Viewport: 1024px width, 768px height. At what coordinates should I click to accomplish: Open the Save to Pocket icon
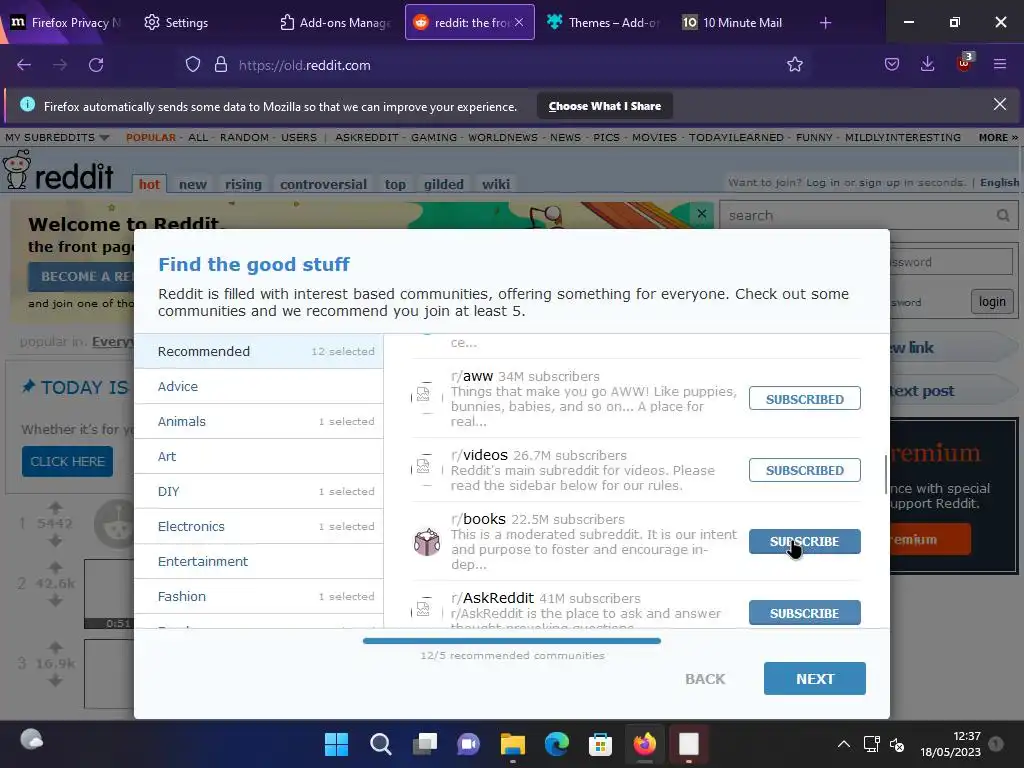(x=891, y=64)
